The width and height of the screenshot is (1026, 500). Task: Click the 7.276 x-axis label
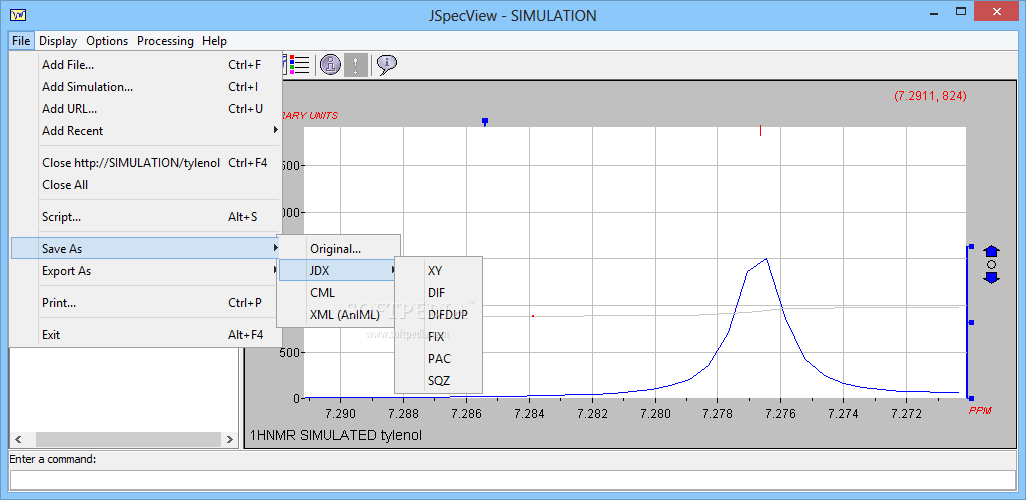click(x=781, y=414)
